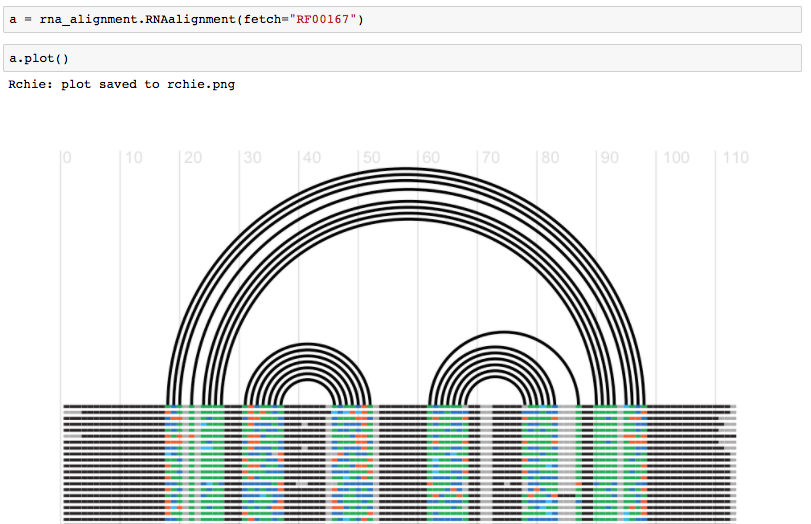
Task: Click axis label 100 on the plot
Action: coord(676,158)
